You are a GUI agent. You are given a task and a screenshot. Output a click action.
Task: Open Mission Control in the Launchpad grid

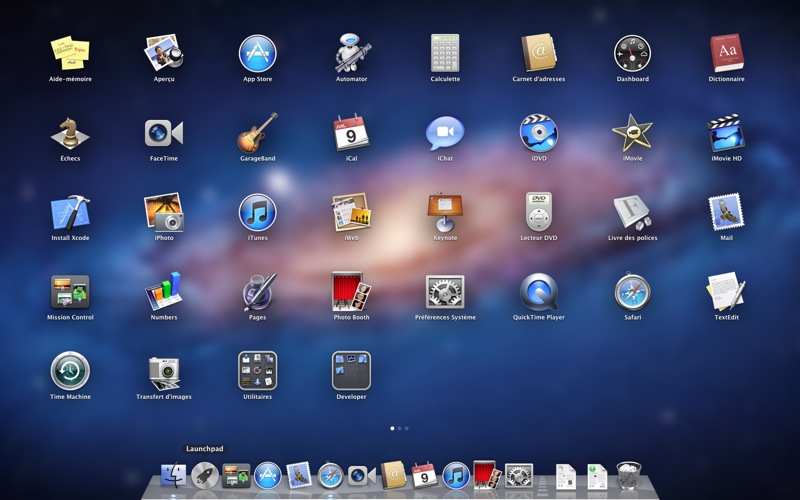click(70, 292)
